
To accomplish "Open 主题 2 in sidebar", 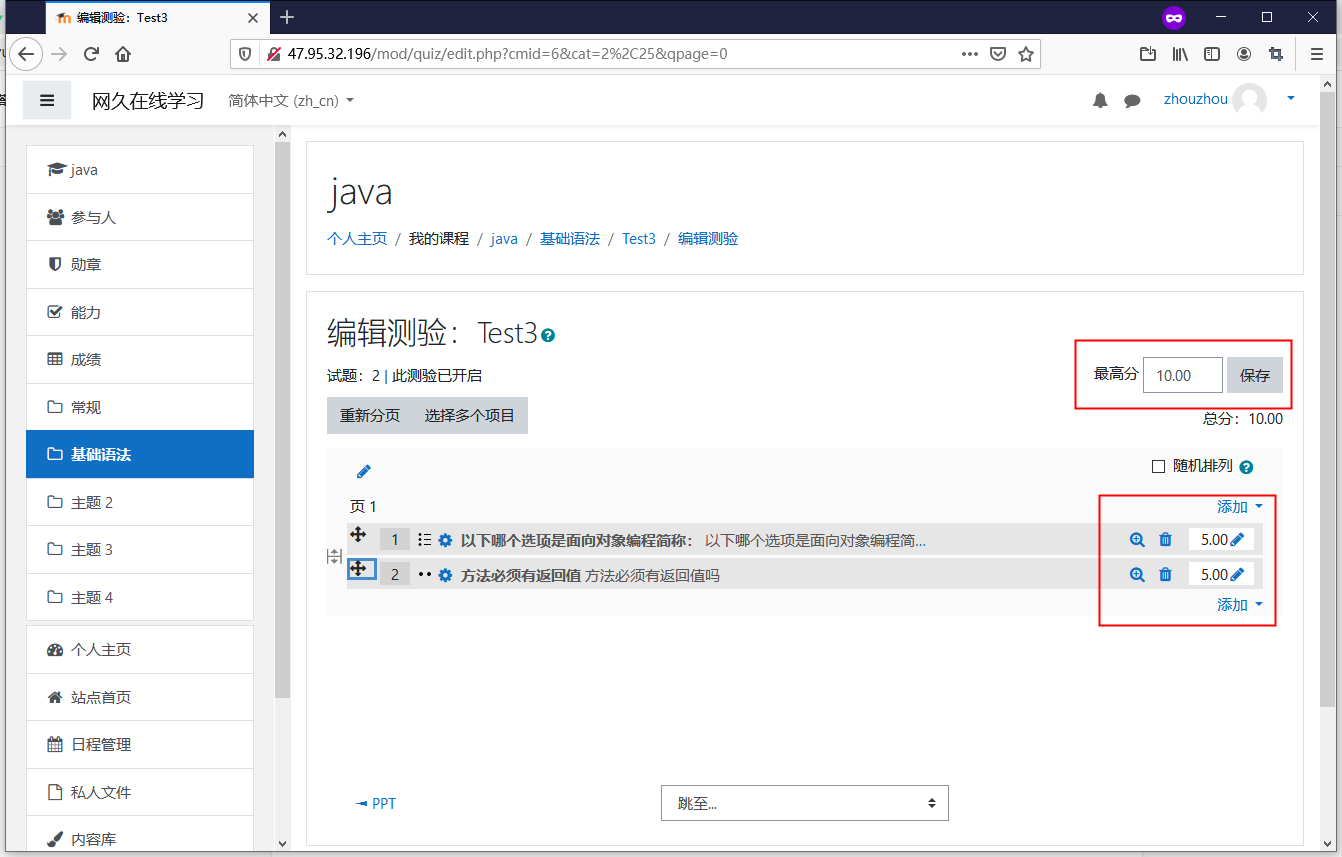I will (140, 502).
